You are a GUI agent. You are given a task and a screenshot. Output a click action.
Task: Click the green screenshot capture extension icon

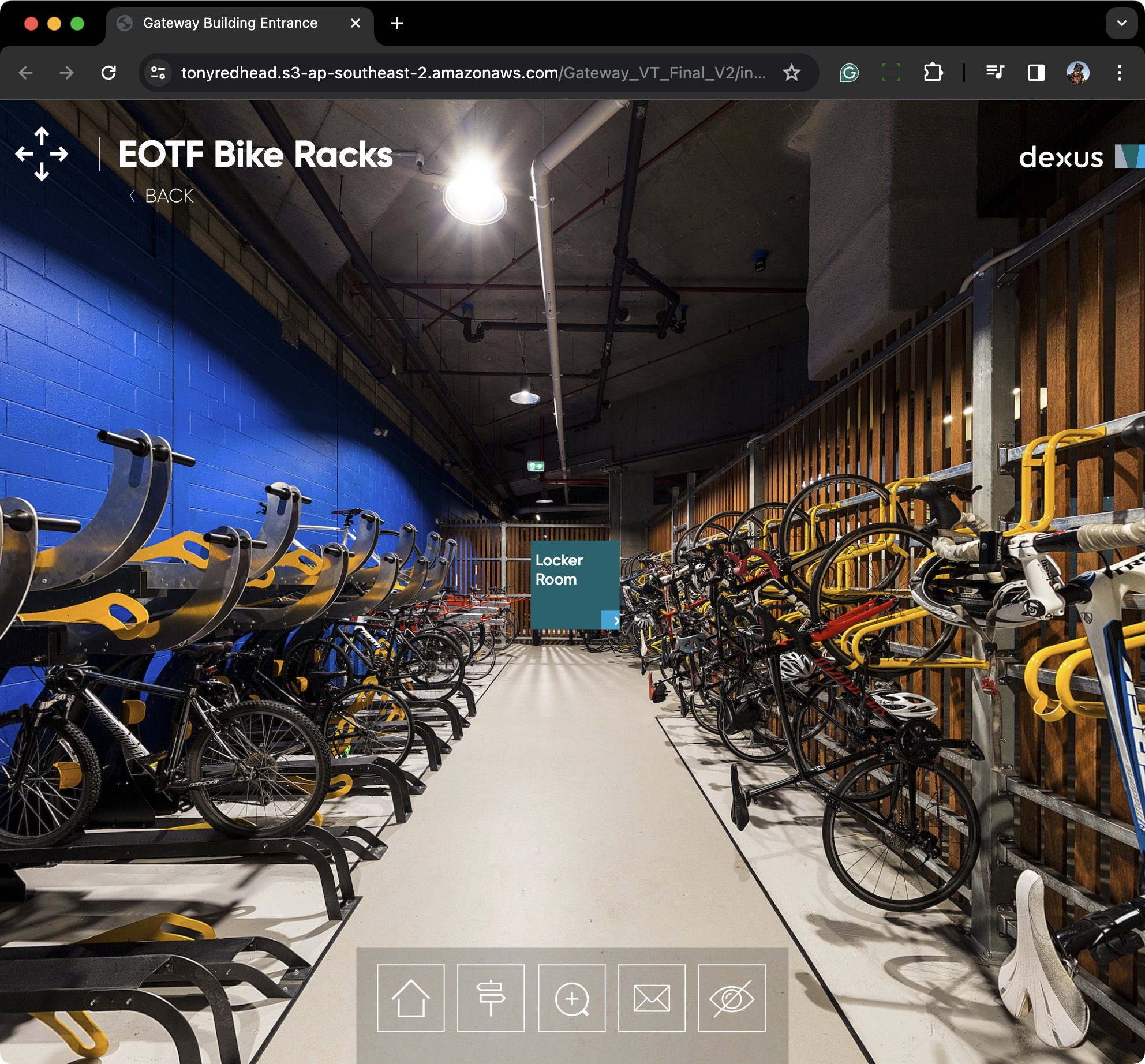(890, 73)
